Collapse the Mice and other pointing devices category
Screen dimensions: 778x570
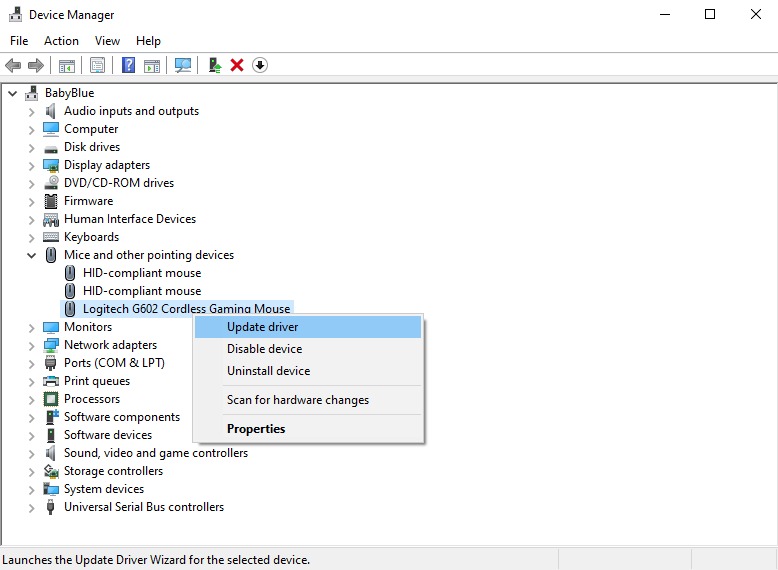31,255
